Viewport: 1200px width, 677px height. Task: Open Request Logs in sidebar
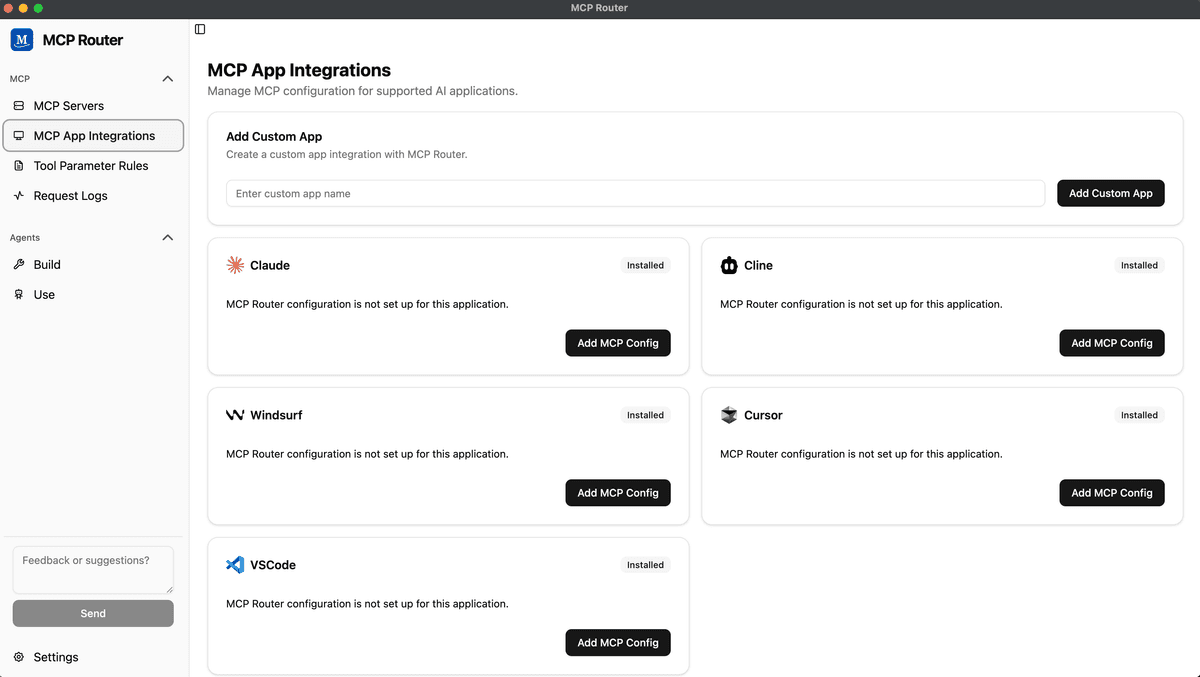tap(70, 196)
